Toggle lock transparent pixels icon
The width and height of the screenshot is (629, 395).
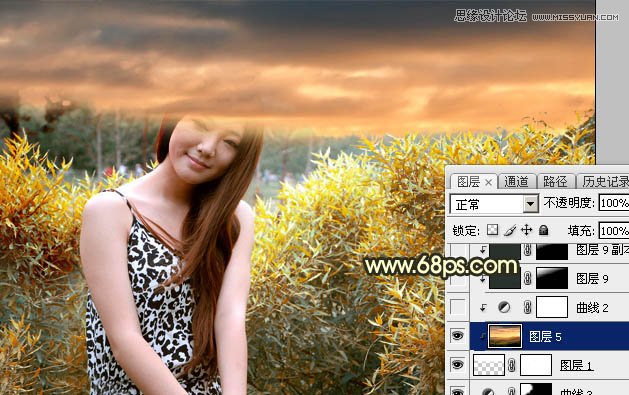[493, 230]
